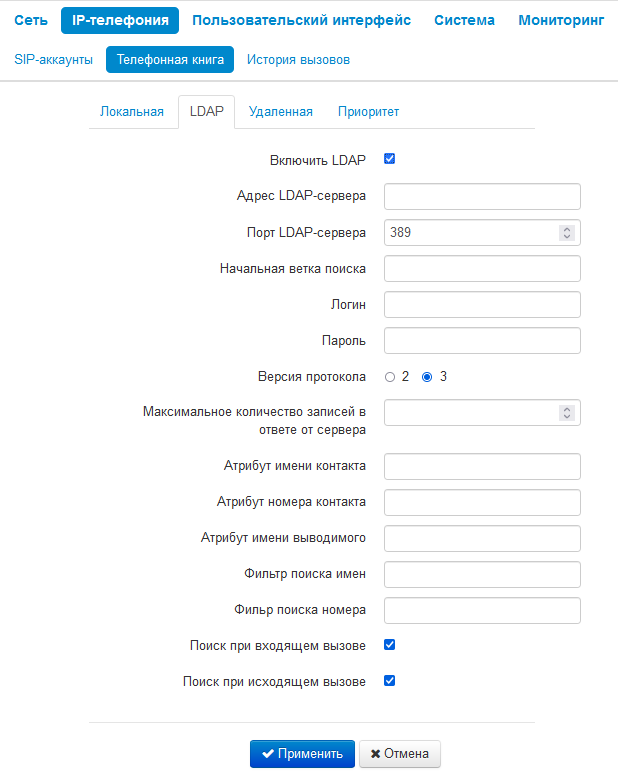Screen dimensions: 618x781
Task: Open the Система menu
Action: pyautogui.click(x=464, y=20)
